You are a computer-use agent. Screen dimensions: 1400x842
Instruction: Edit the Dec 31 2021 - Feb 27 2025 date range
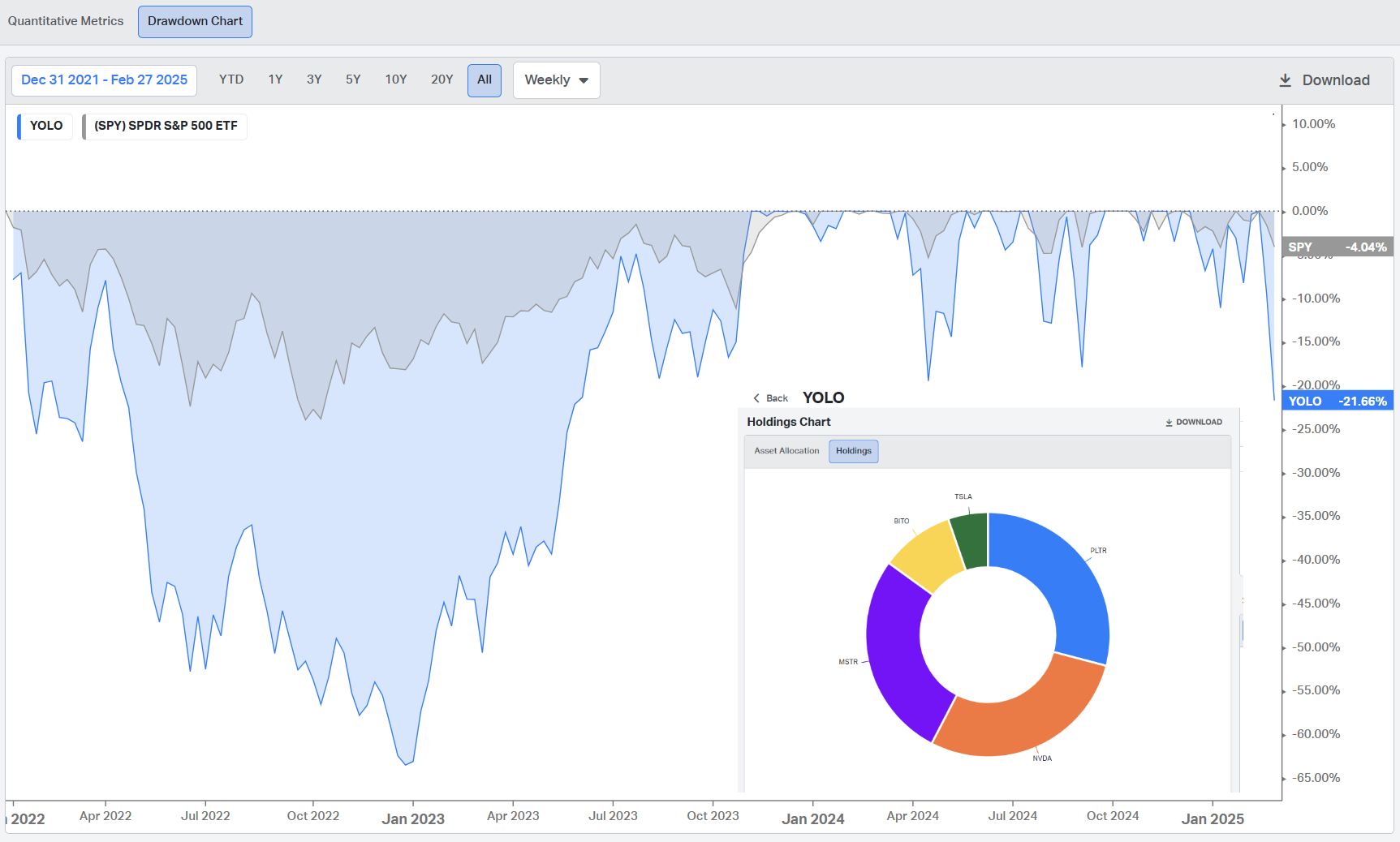pyautogui.click(x=104, y=80)
